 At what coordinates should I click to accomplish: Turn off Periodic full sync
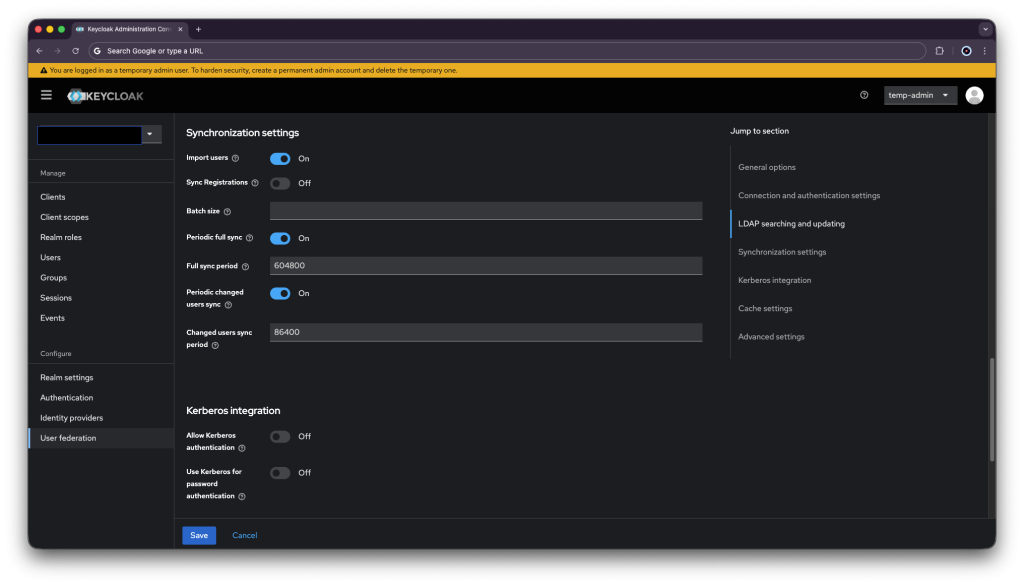coord(280,238)
